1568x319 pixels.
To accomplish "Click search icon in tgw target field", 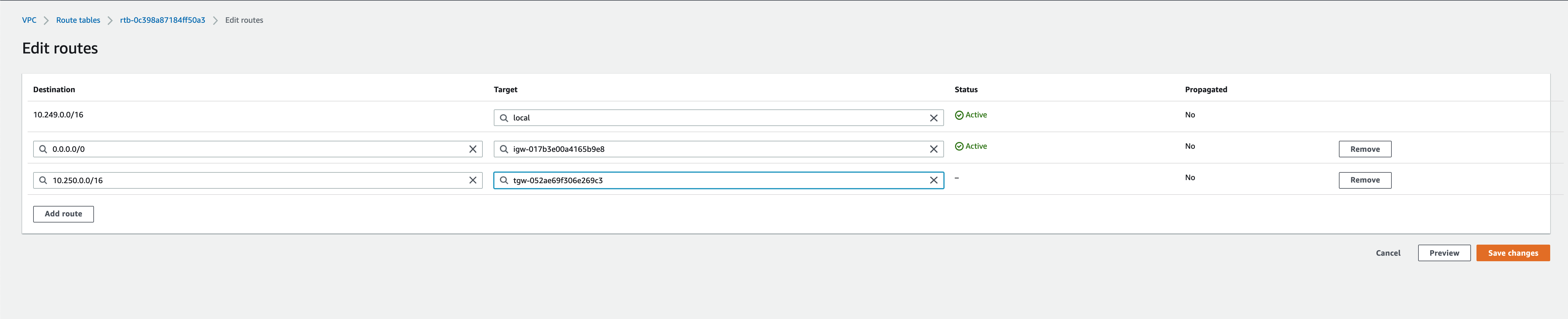I will coord(504,180).
